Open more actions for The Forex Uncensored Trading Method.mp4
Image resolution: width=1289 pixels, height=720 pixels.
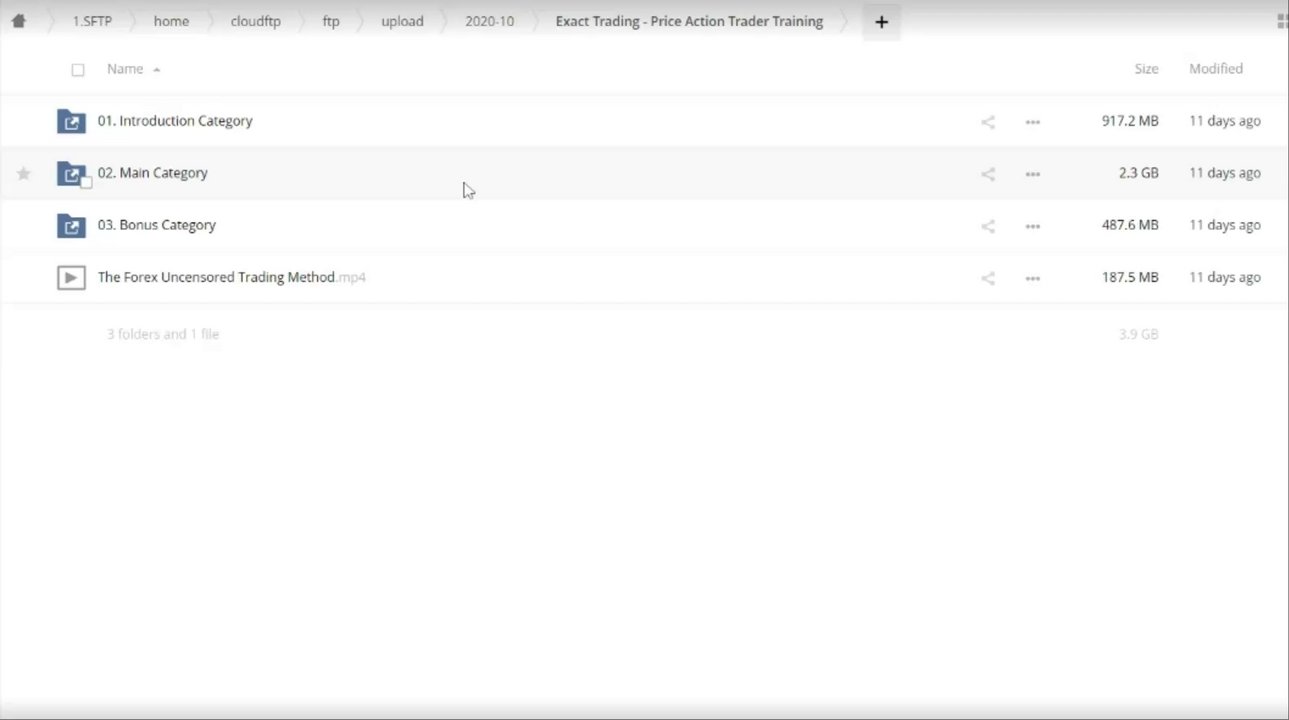click(1033, 278)
